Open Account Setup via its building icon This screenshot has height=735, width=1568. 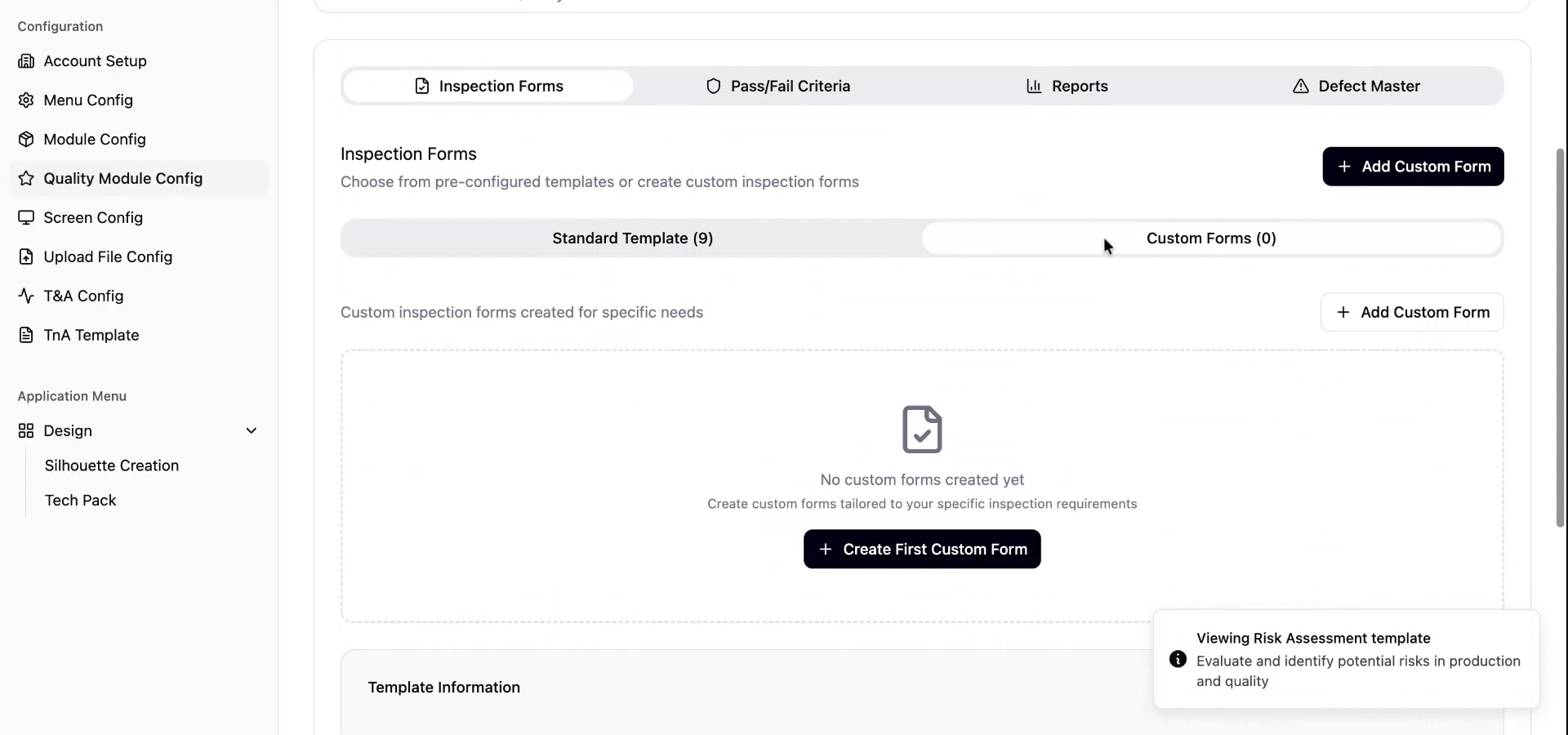[27, 60]
